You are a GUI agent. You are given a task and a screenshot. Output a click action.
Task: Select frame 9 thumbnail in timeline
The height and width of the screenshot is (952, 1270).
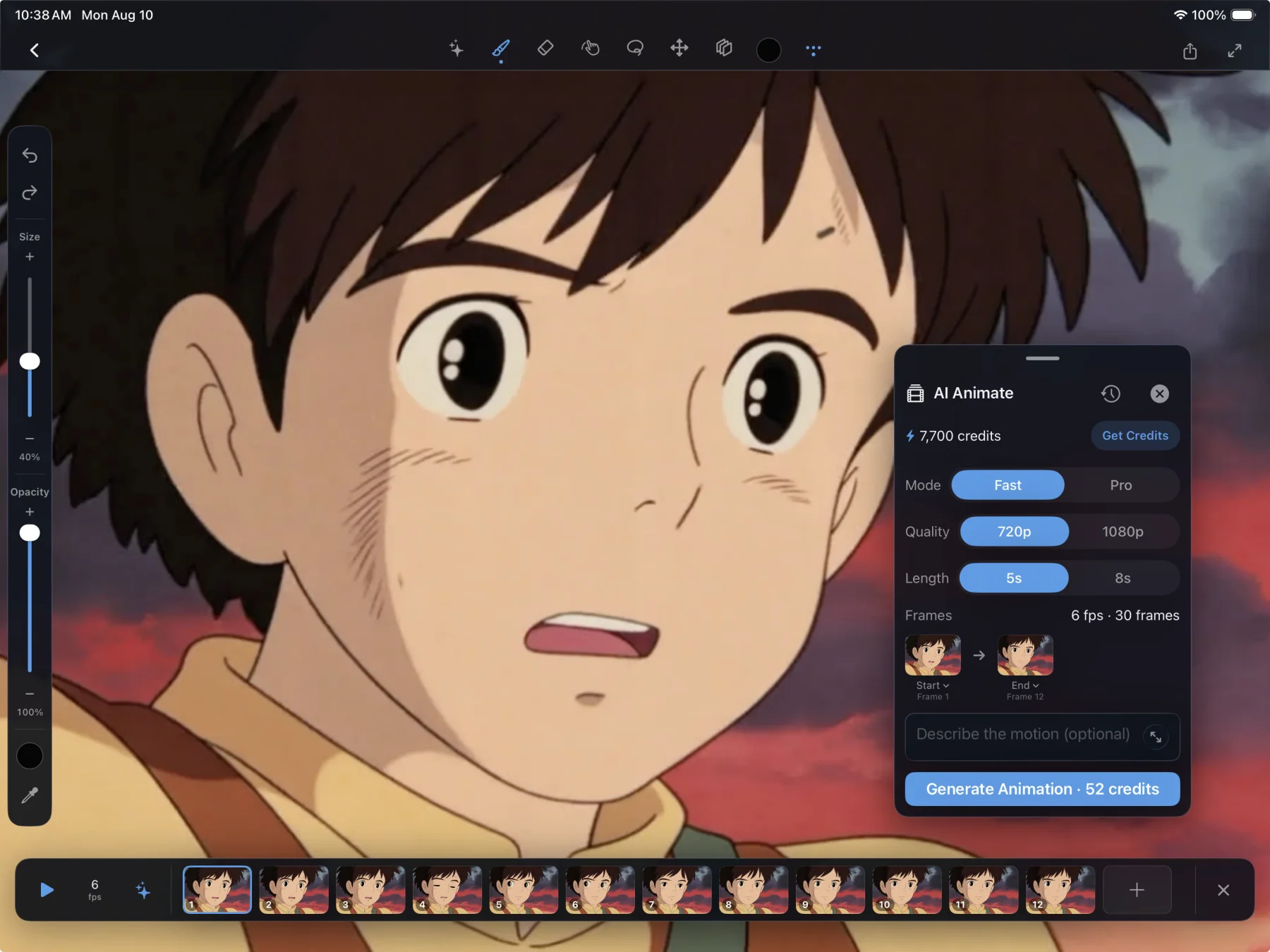(830, 890)
